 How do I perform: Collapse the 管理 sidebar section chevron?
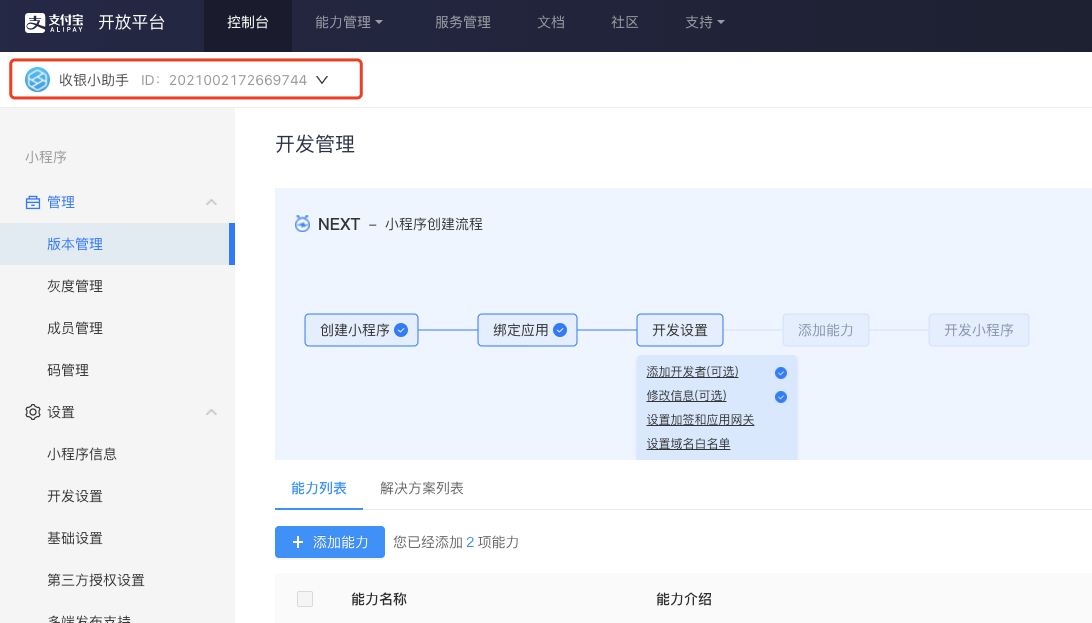(x=212, y=202)
